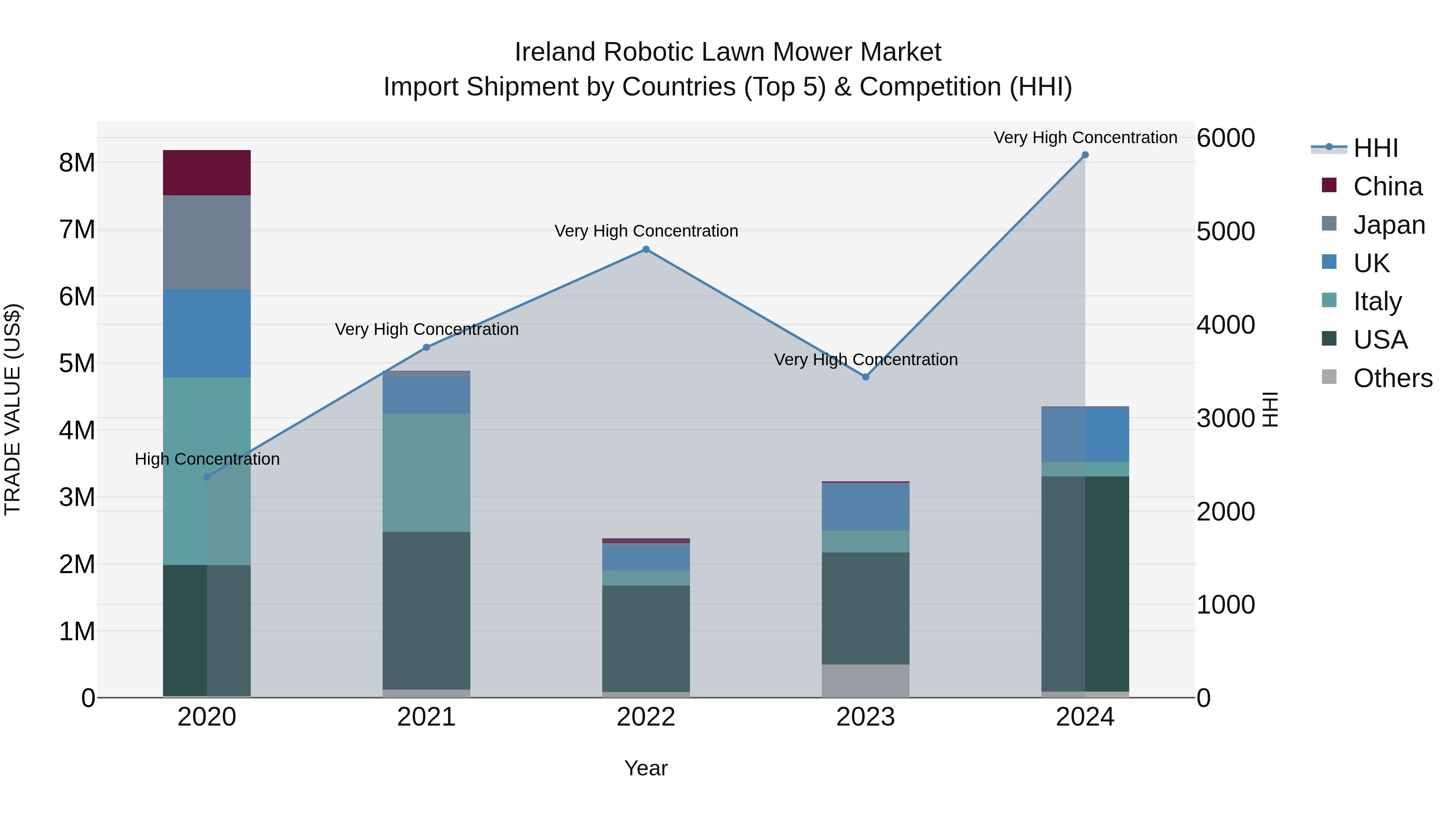Click the 'TRADE VALUE (US$)' axis title
This screenshot has width=1456, height=819.
[13, 409]
